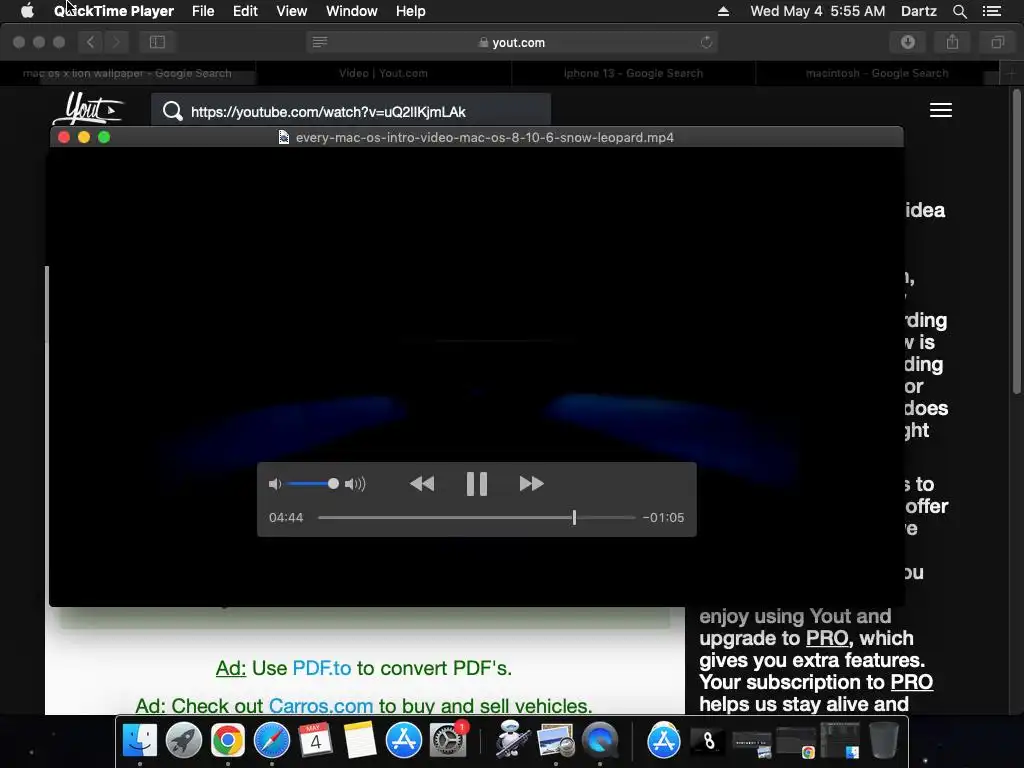The image size is (1024, 768).
Task: Open the Apple menu
Action: click(27, 11)
